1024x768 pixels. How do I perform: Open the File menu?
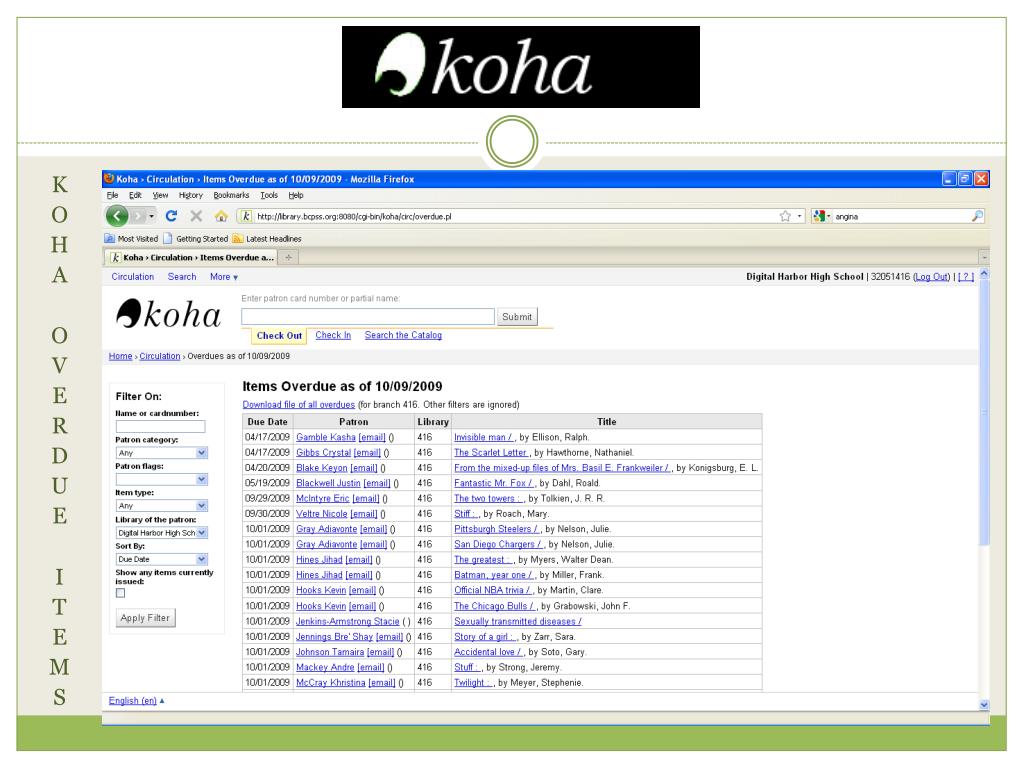[112, 195]
